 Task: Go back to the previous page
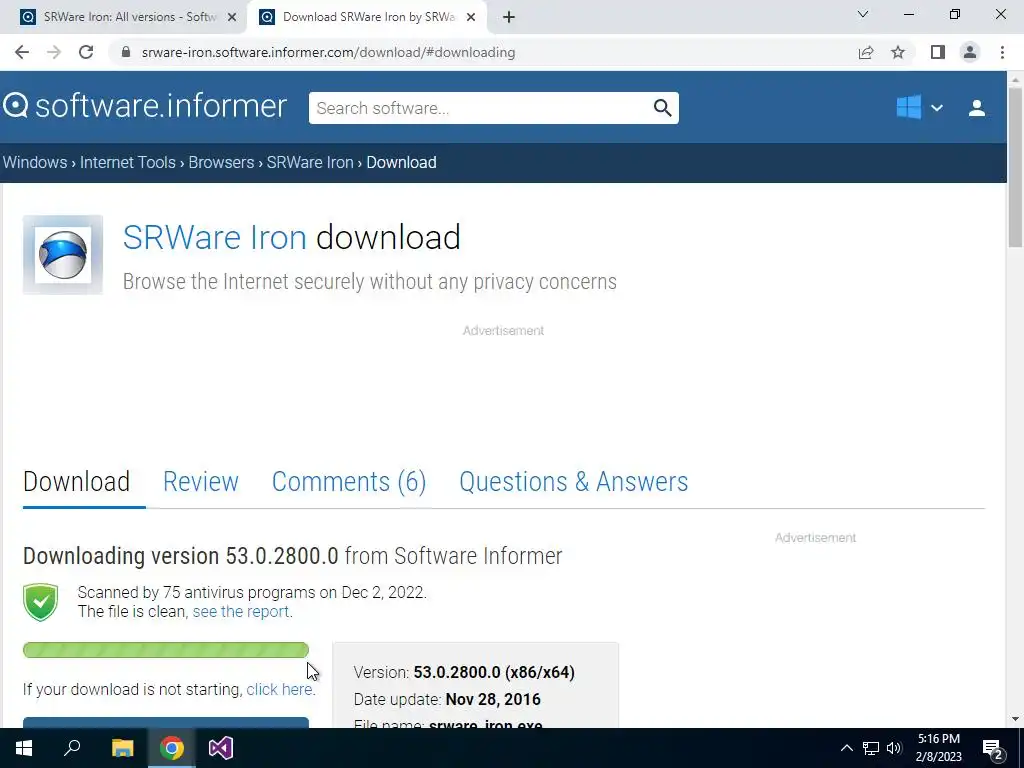22,52
